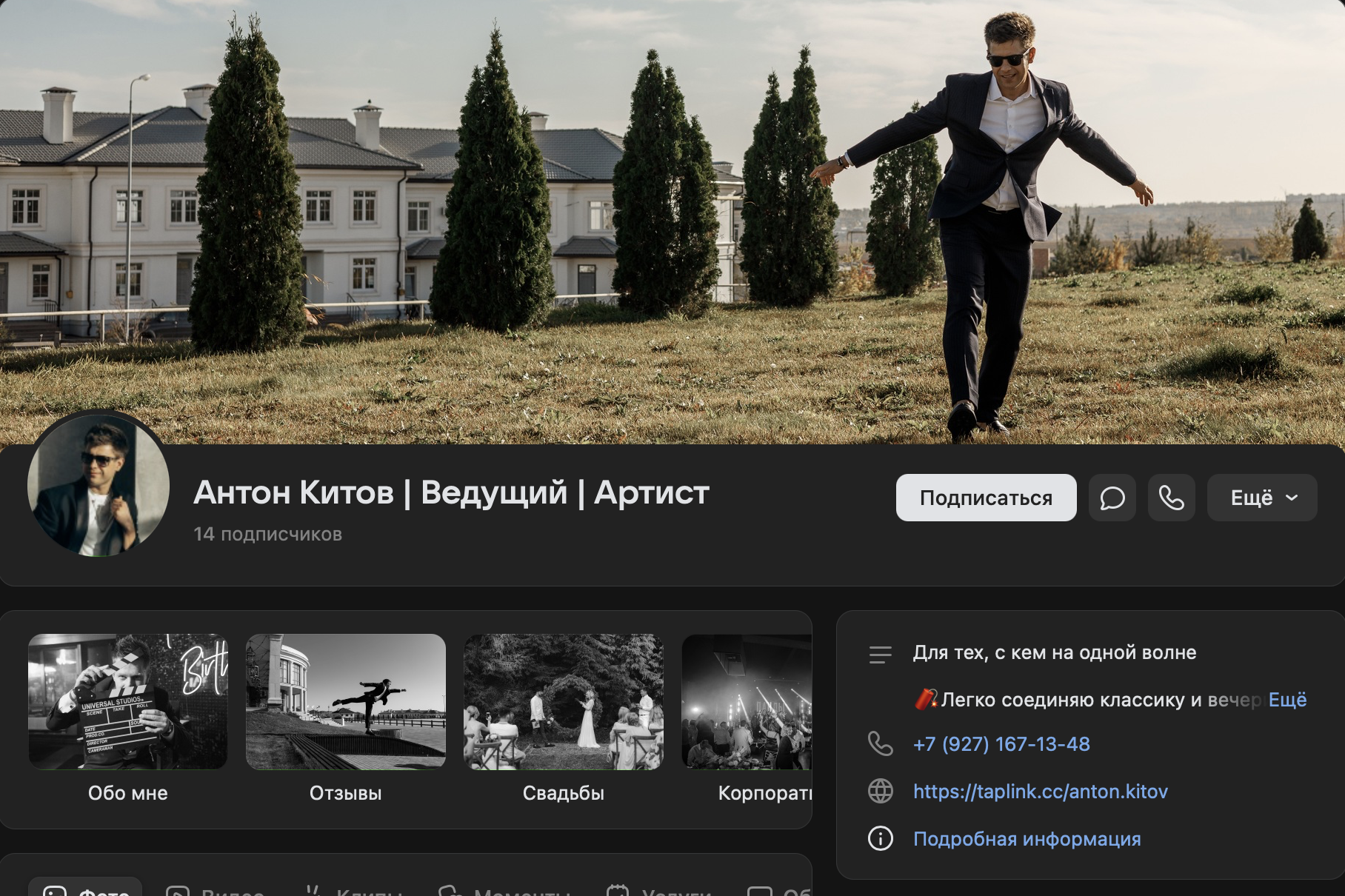Image resolution: width=1345 pixels, height=896 pixels.
Task: Click the phone handset icon beside number
Action: coord(880,743)
